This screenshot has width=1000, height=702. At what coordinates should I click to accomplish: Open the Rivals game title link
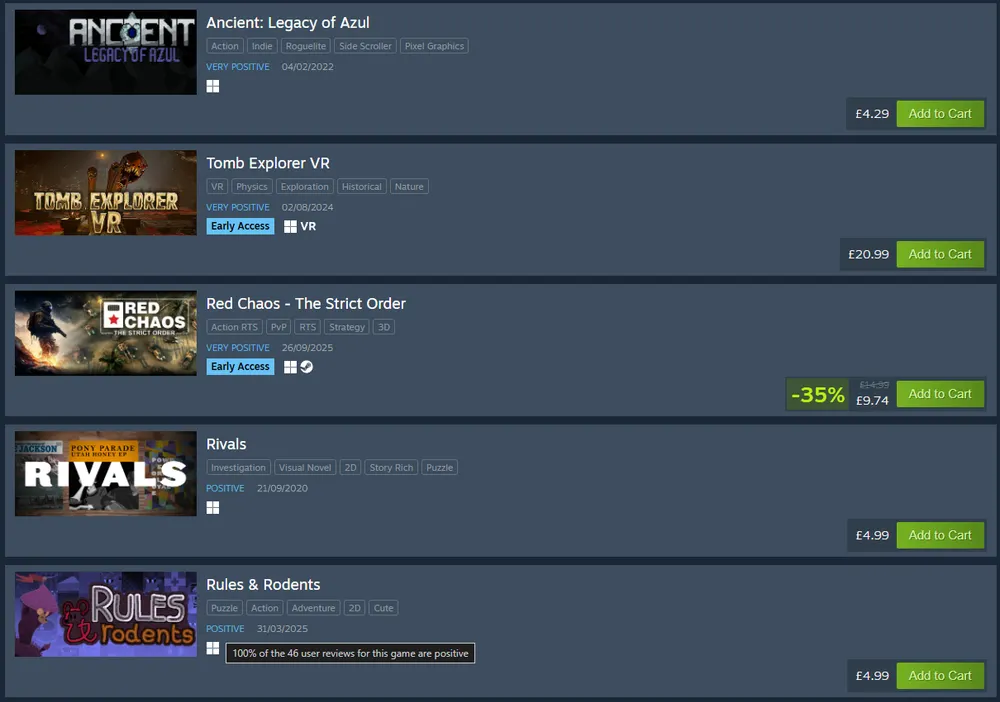[x=226, y=444]
